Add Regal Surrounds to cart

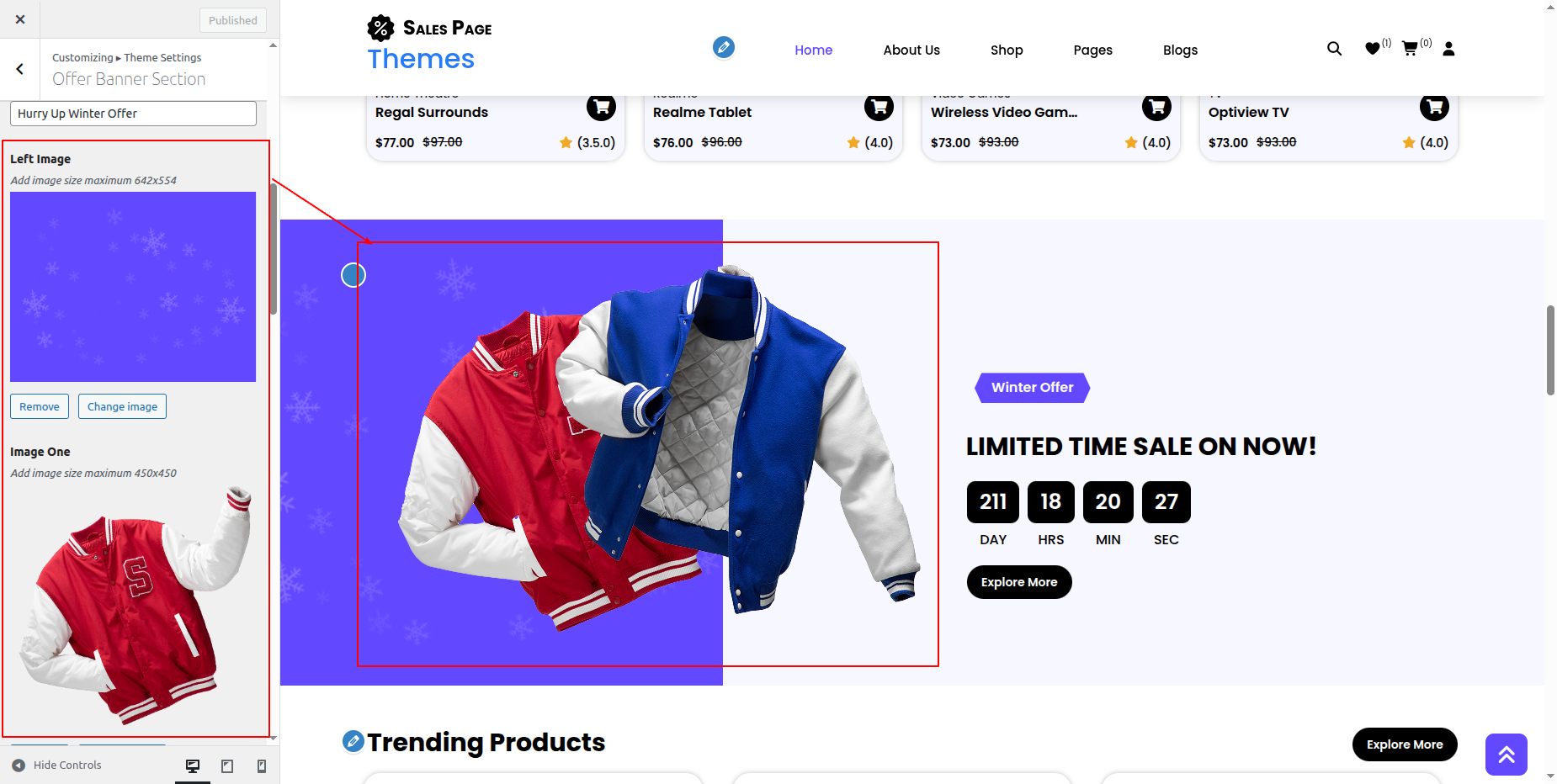coord(601,107)
